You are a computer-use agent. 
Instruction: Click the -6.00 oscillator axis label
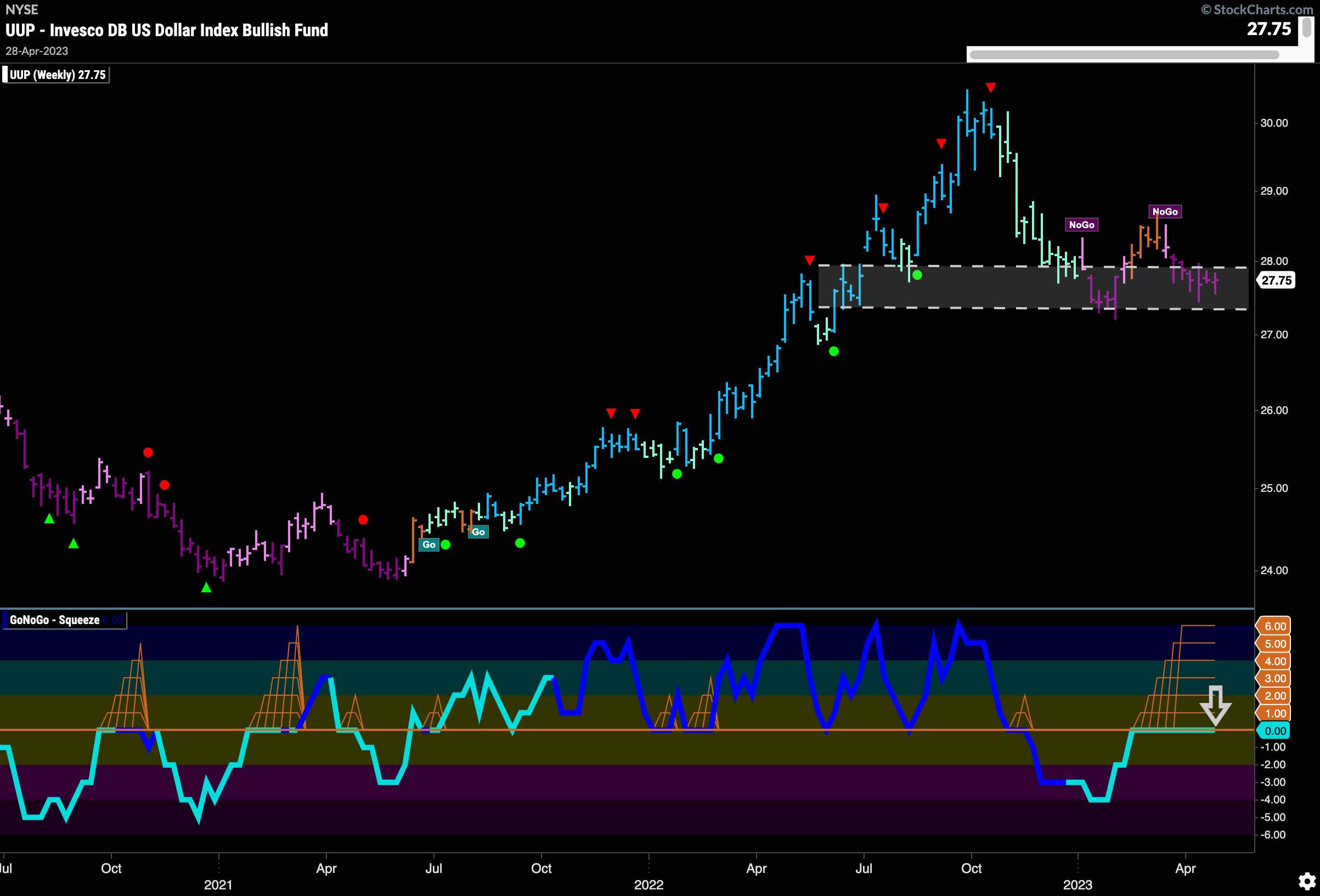click(x=1273, y=835)
